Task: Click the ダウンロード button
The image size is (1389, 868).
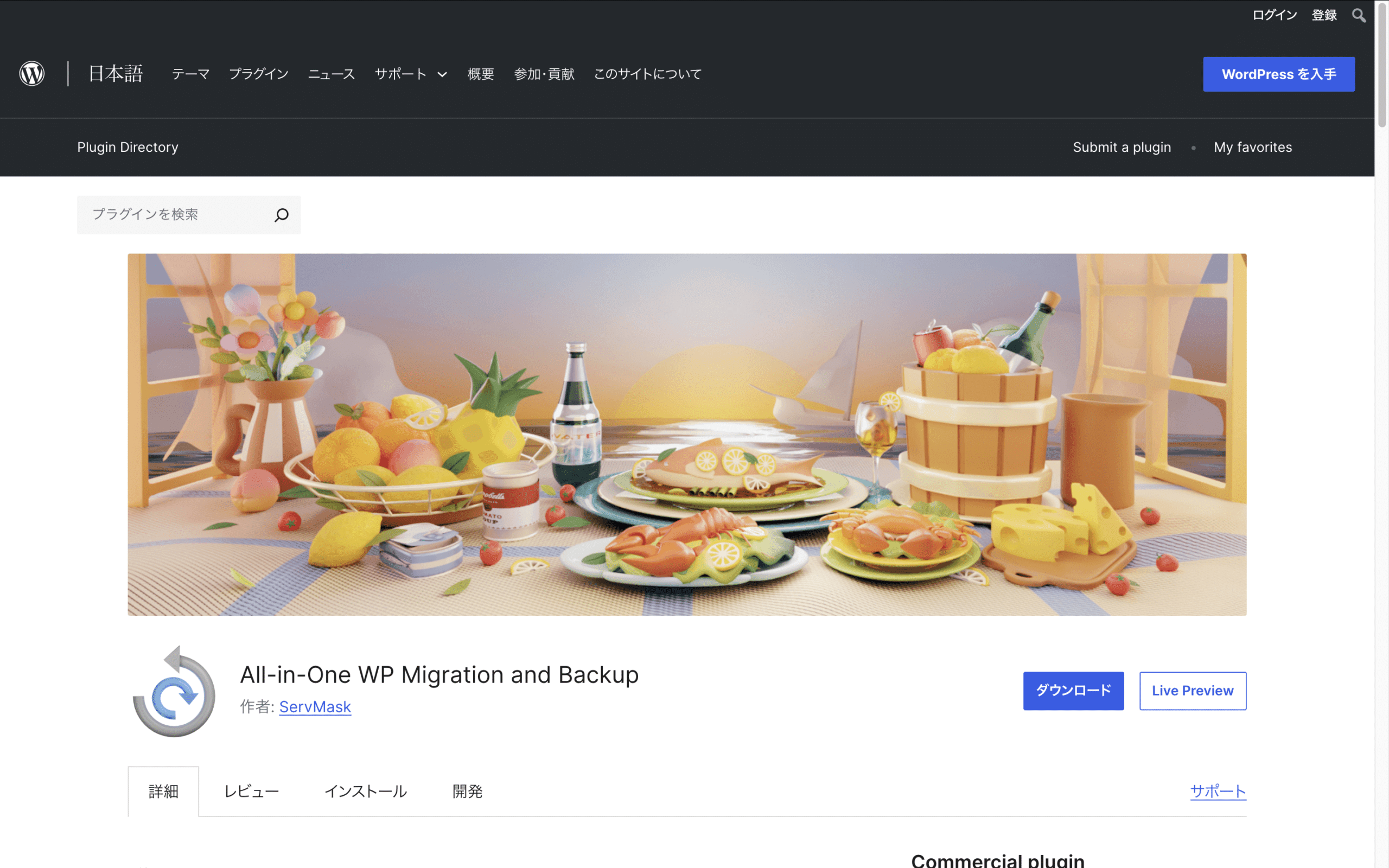Action: click(x=1074, y=690)
